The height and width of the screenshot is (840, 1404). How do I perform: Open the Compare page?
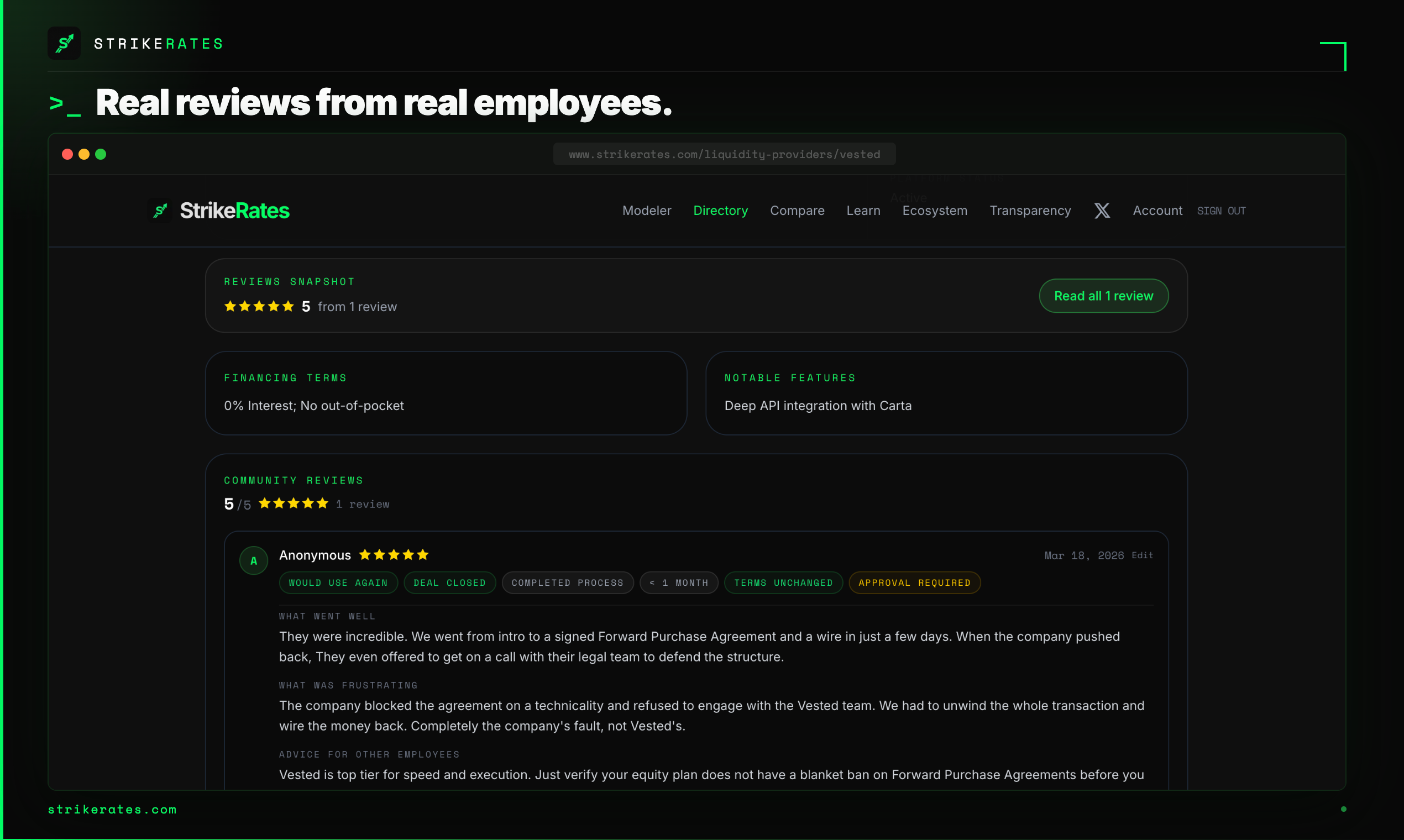(797, 211)
